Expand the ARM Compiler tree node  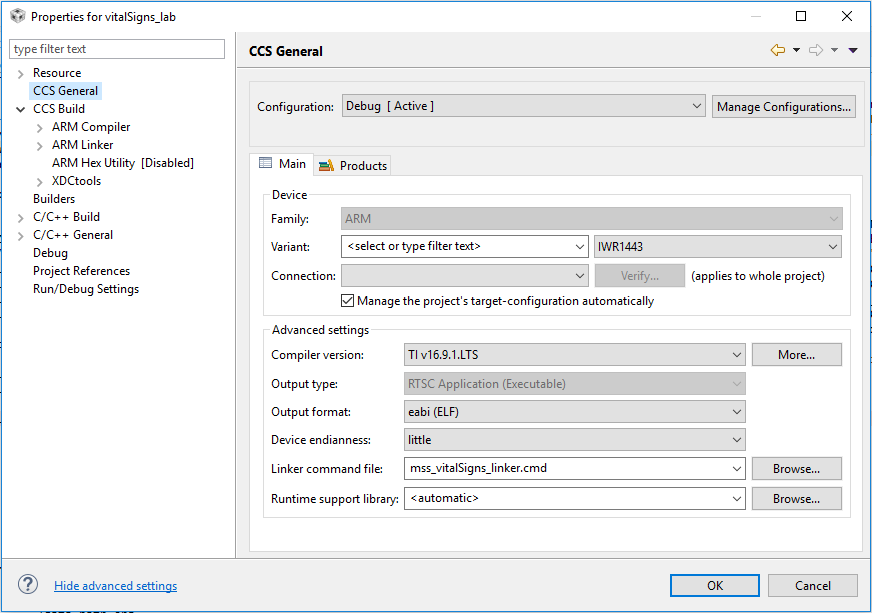click(40, 128)
